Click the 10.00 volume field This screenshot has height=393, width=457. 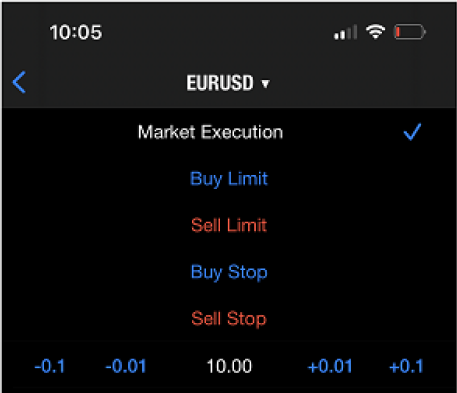229,366
